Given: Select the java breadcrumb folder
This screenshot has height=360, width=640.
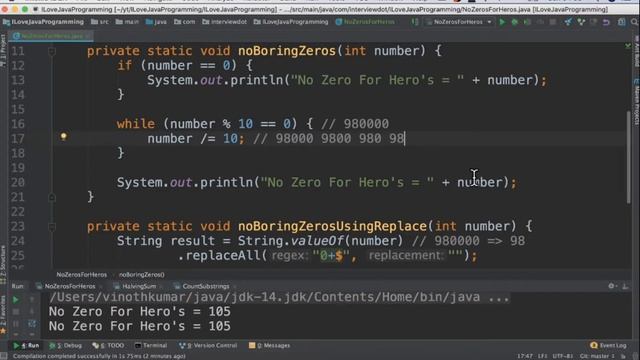Looking at the screenshot, I should tap(156, 22).
